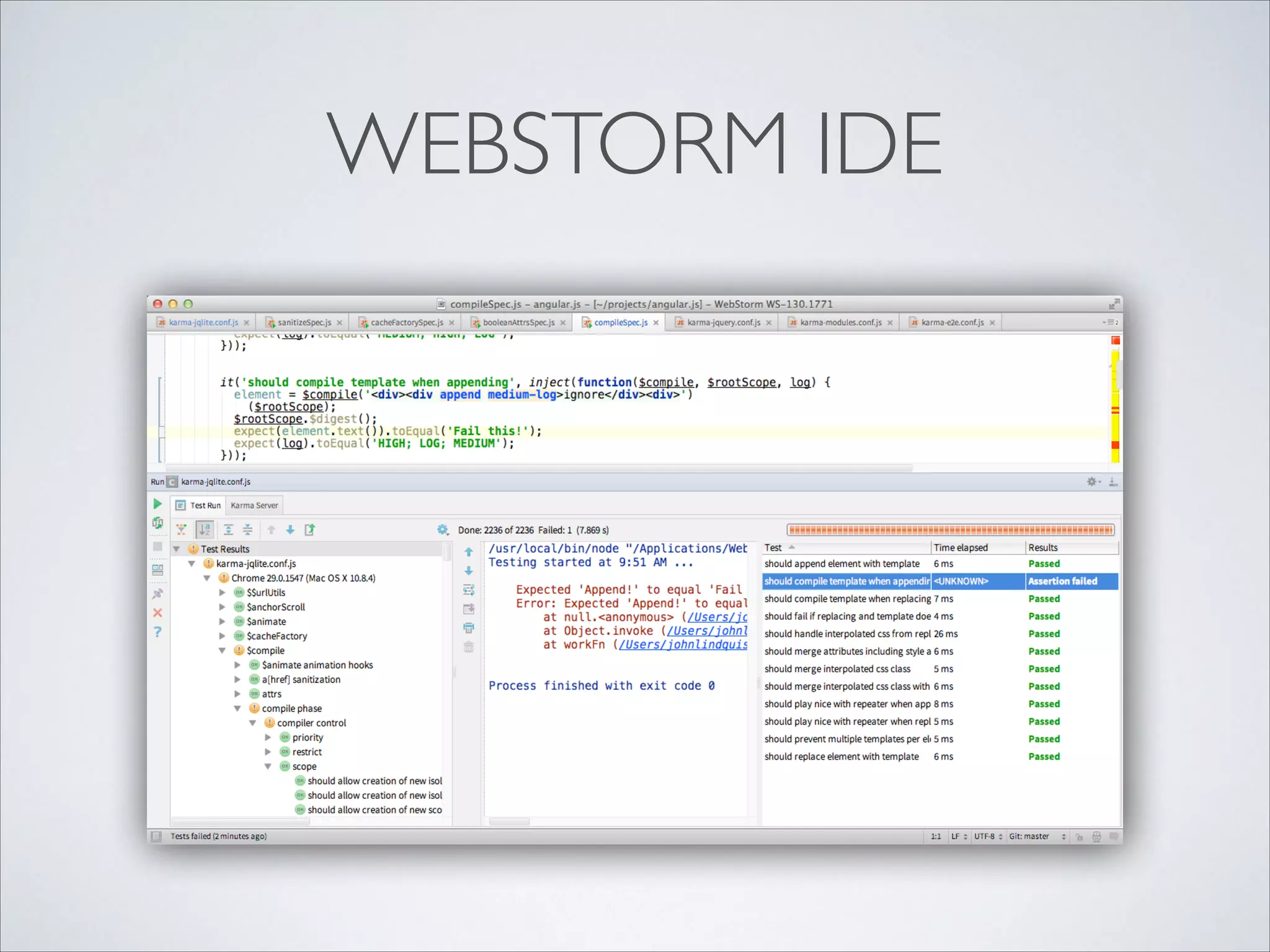Click the Next failed test down arrow
This screenshot has height=952, width=1270.
290,529
